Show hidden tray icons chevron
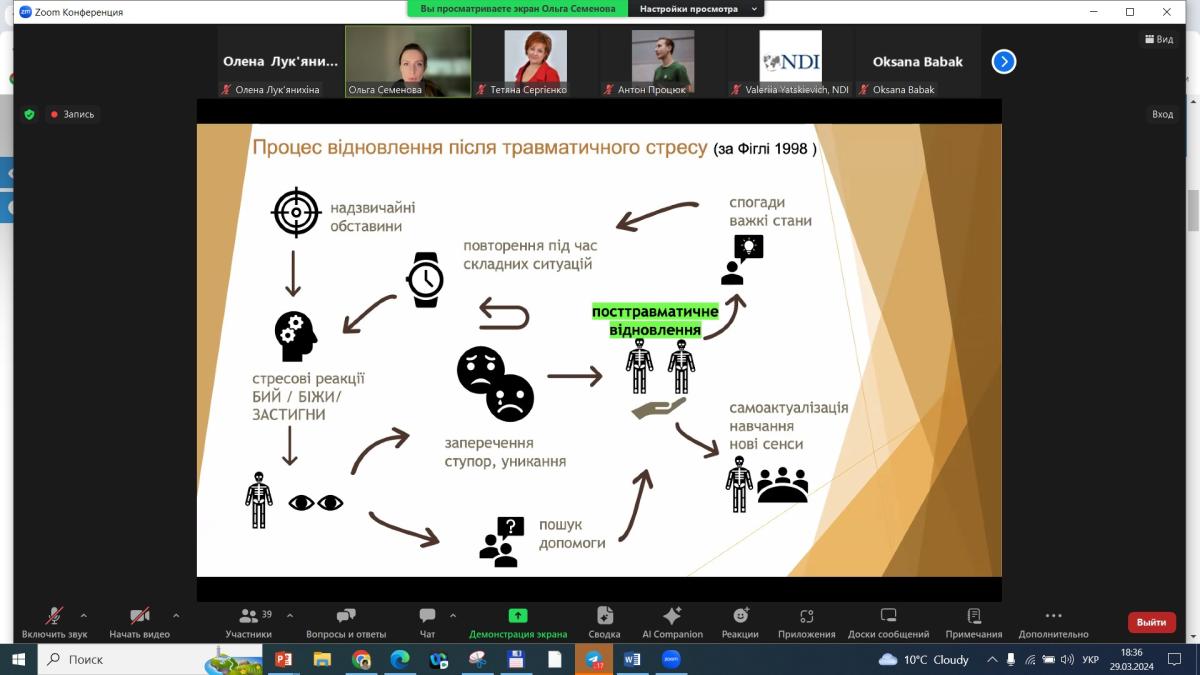1200x675 pixels. 992,659
